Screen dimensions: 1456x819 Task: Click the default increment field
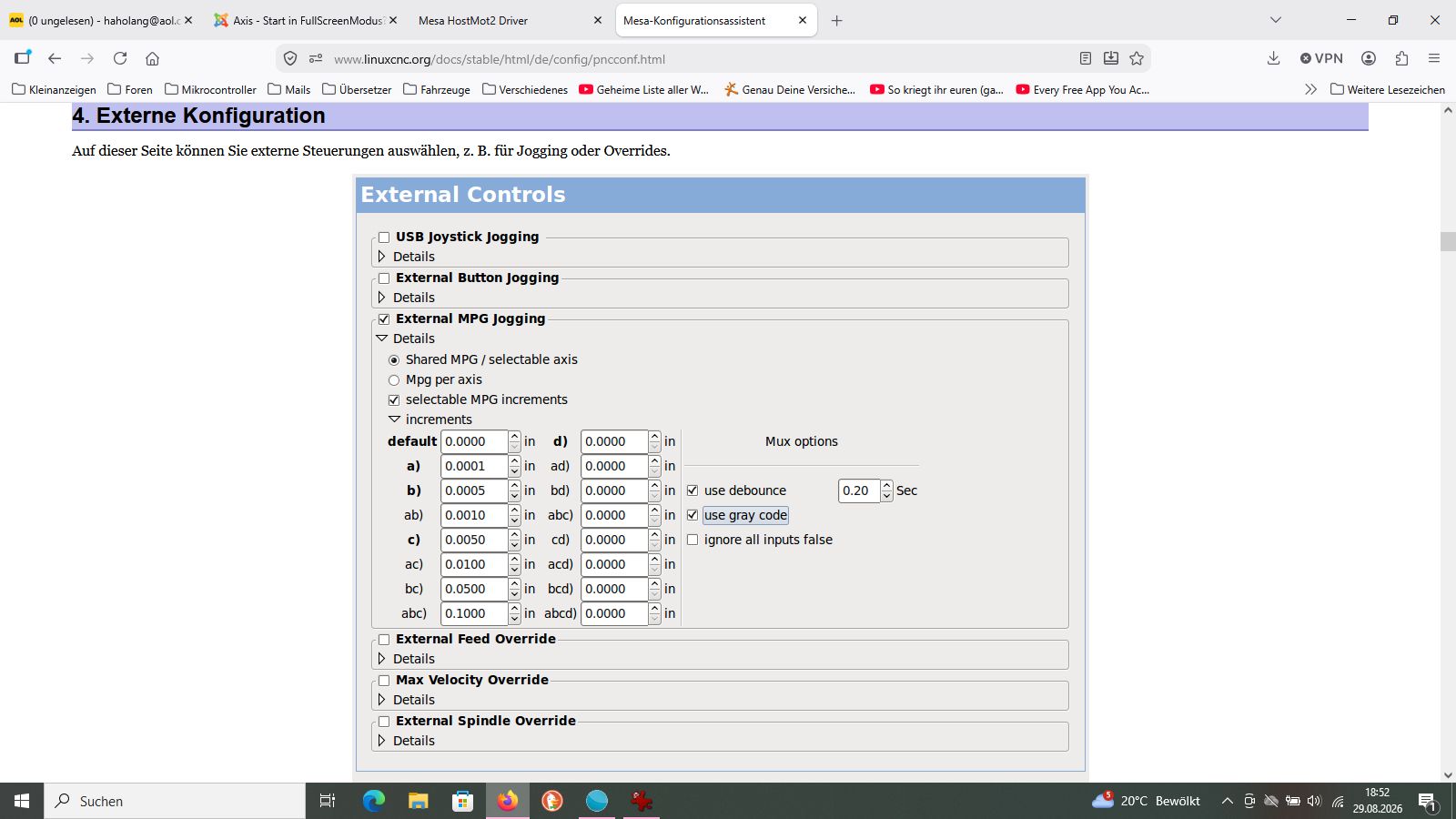click(x=474, y=441)
